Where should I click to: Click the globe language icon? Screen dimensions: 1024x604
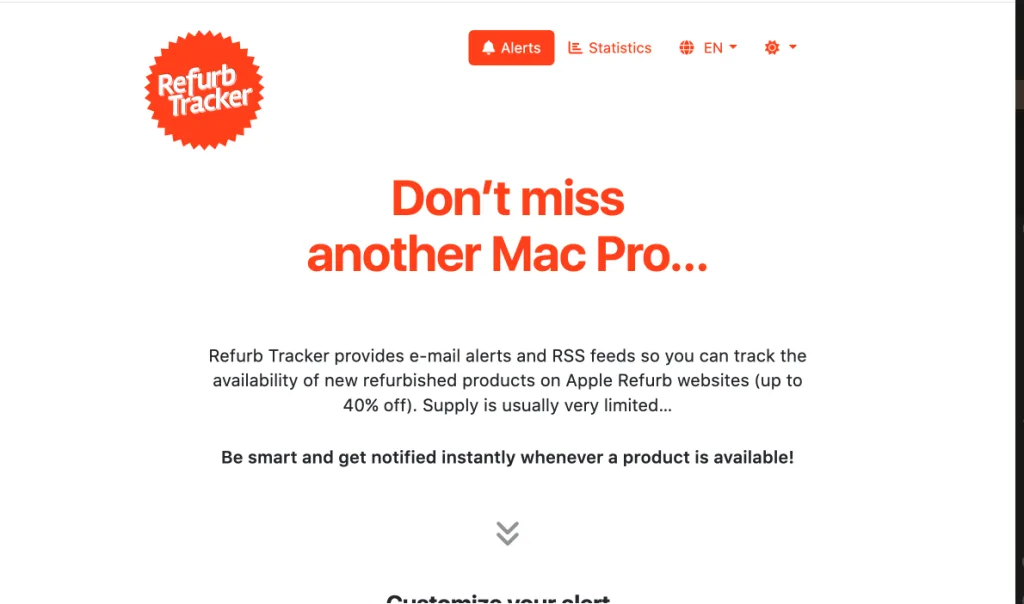(x=686, y=48)
